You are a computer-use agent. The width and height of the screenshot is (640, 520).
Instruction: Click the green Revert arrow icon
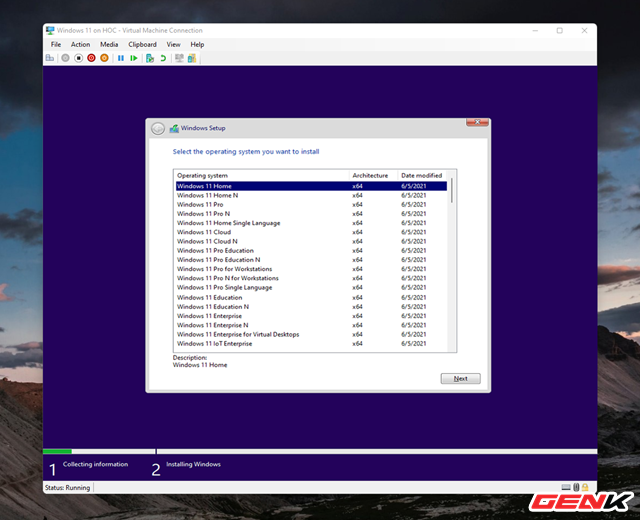(163, 58)
